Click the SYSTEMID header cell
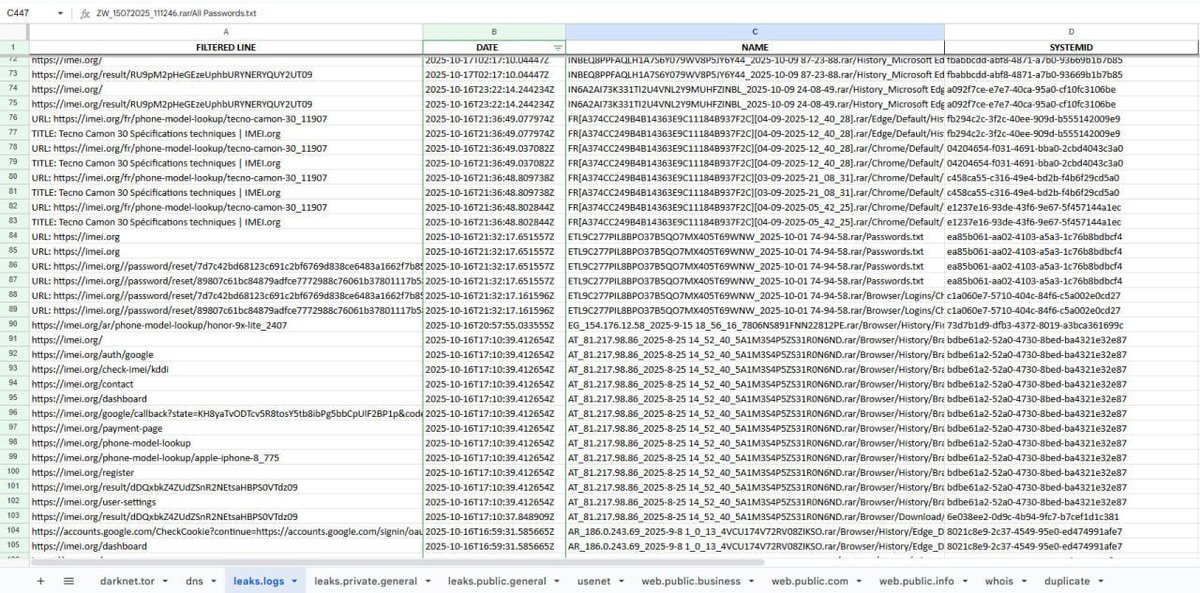1200x593 pixels. tap(1072, 47)
